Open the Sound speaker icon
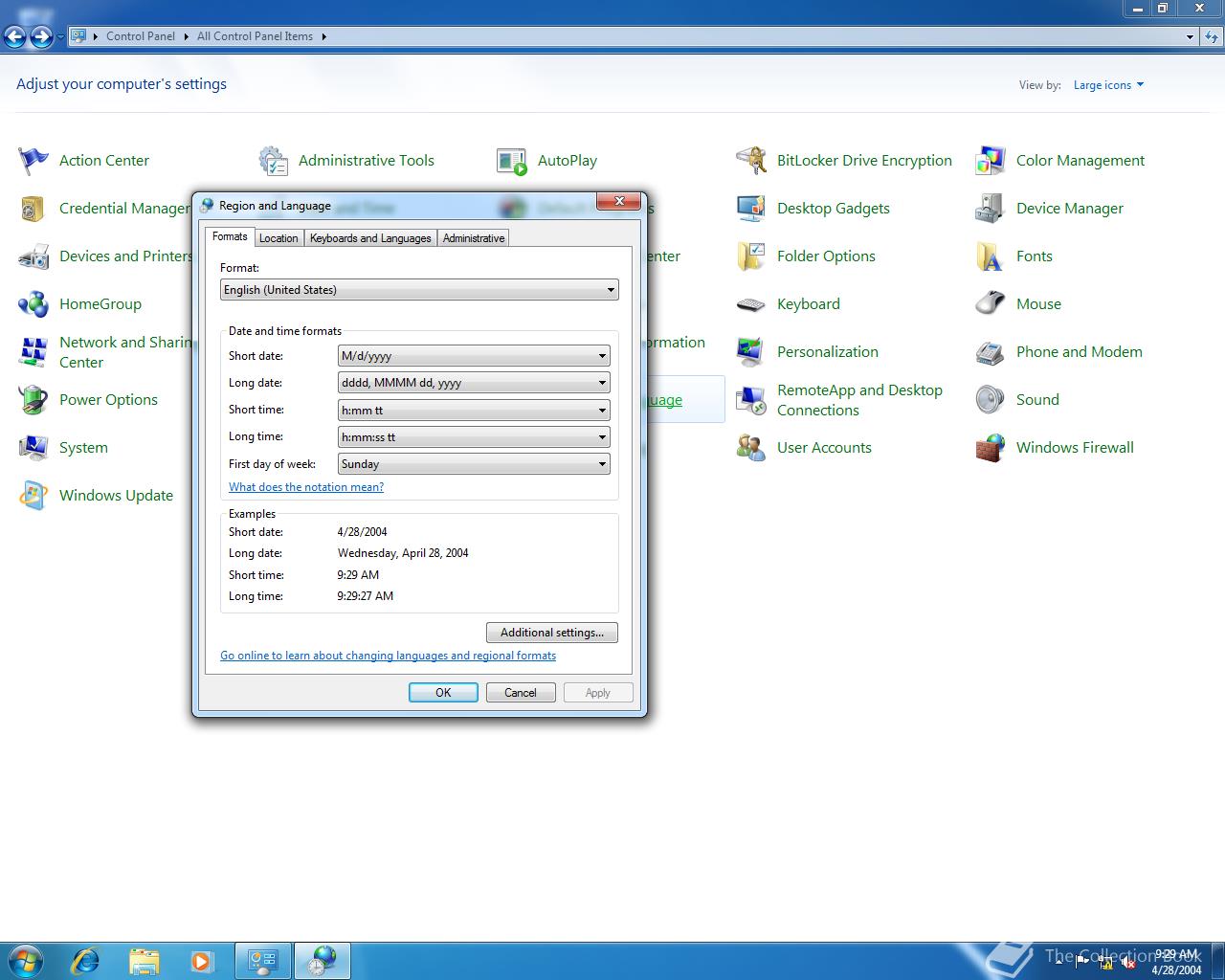This screenshot has width=1225, height=980. (991, 400)
